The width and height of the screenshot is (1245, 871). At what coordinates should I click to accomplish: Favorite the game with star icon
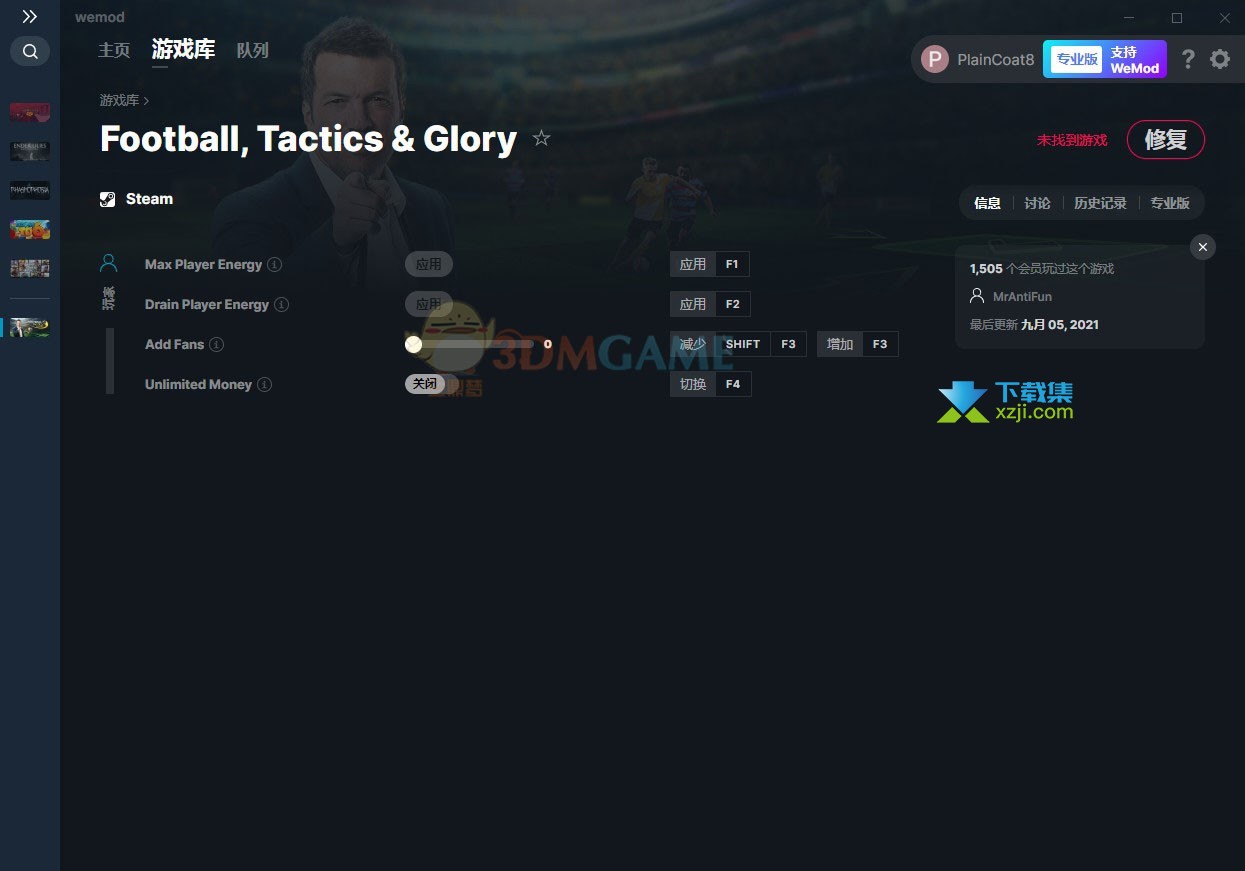point(541,138)
